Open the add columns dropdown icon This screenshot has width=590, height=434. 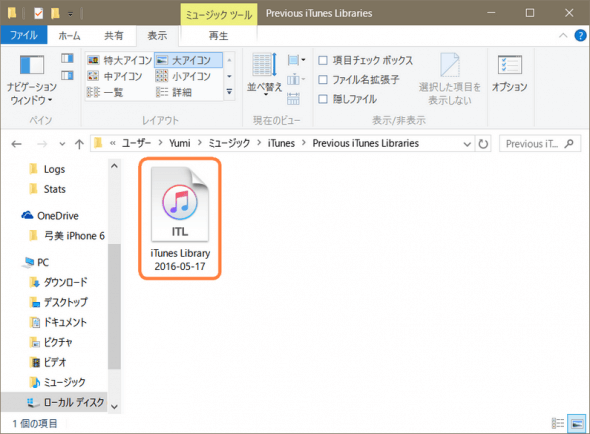coord(296,79)
